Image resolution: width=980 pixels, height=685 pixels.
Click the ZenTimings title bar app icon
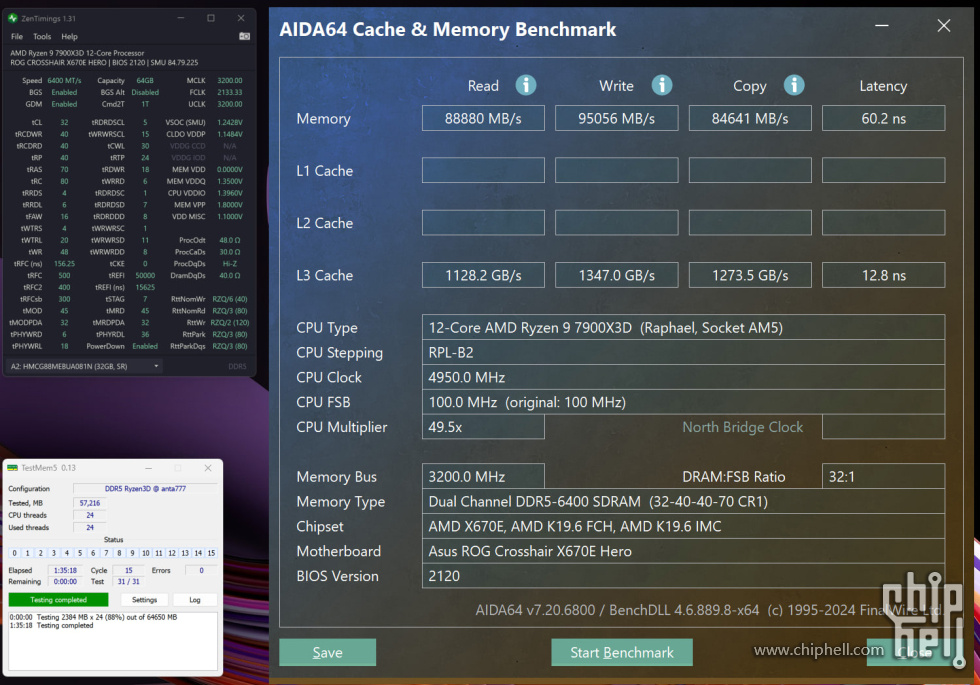[12, 18]
